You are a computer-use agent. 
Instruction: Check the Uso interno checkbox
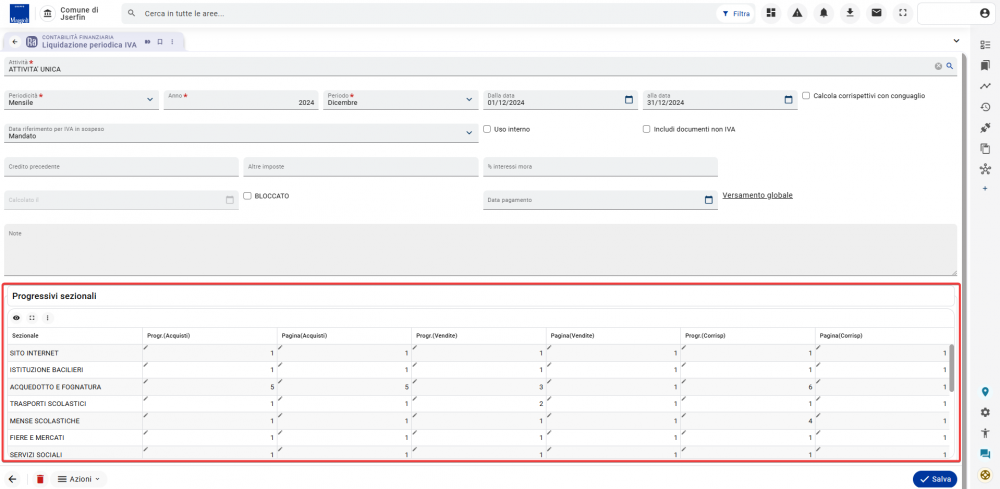coord(487,129)
